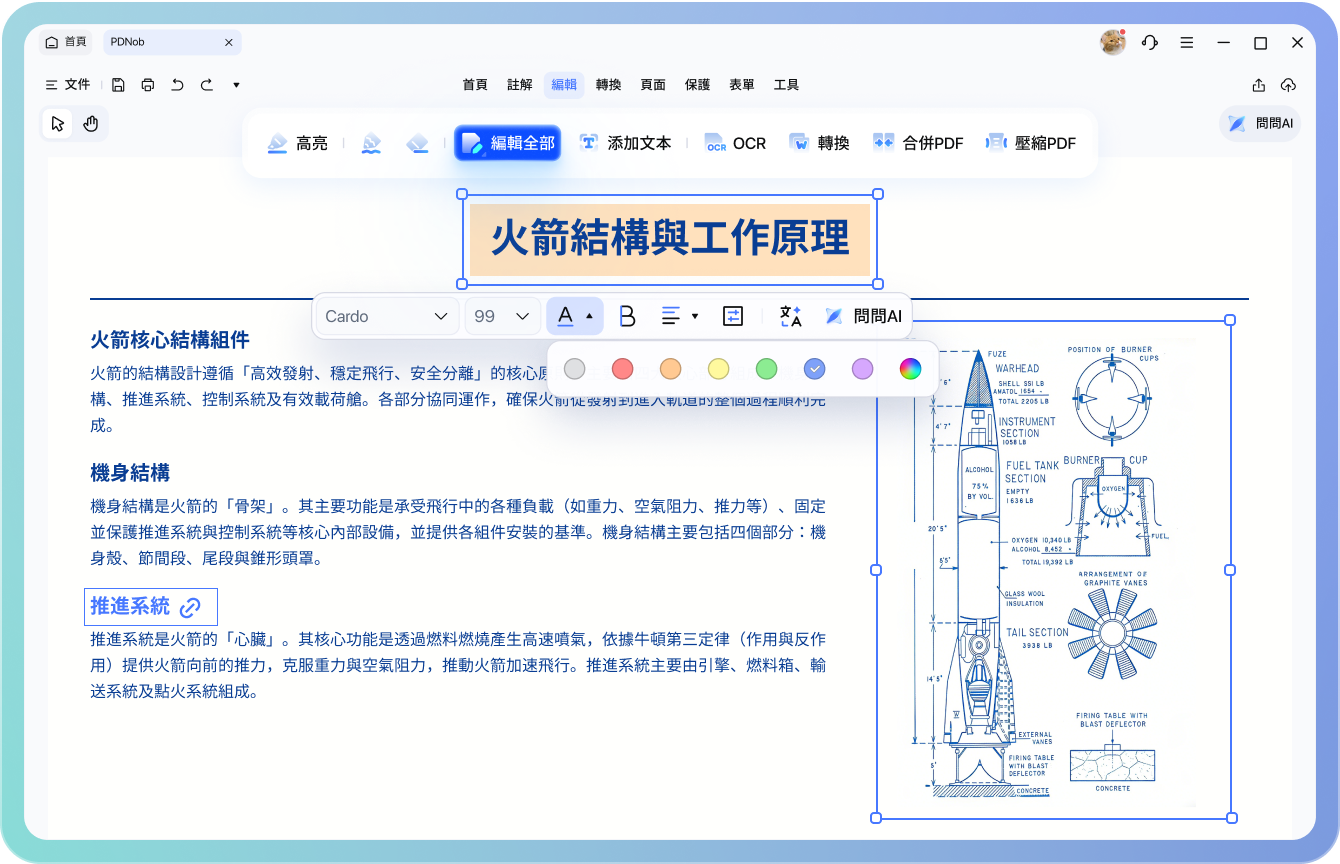Screen dimensions: 1340x864
Task: Select the blue checked color swatch
Action: [814, 369]
